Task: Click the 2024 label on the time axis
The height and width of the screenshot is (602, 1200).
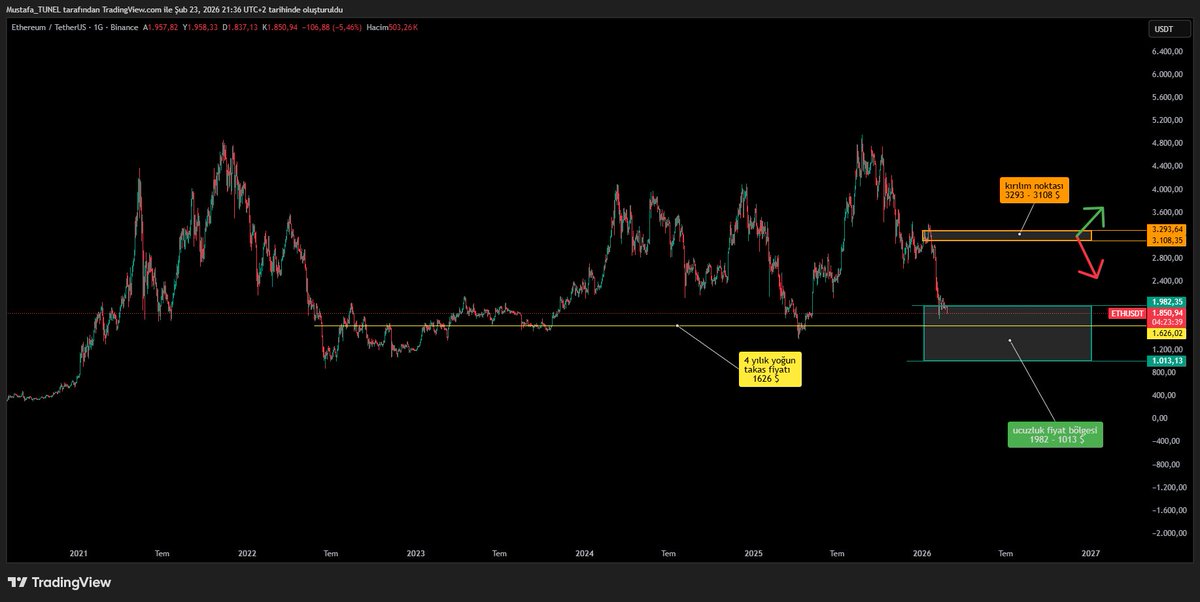Action: pyautogui.click(x=585, y=552)
